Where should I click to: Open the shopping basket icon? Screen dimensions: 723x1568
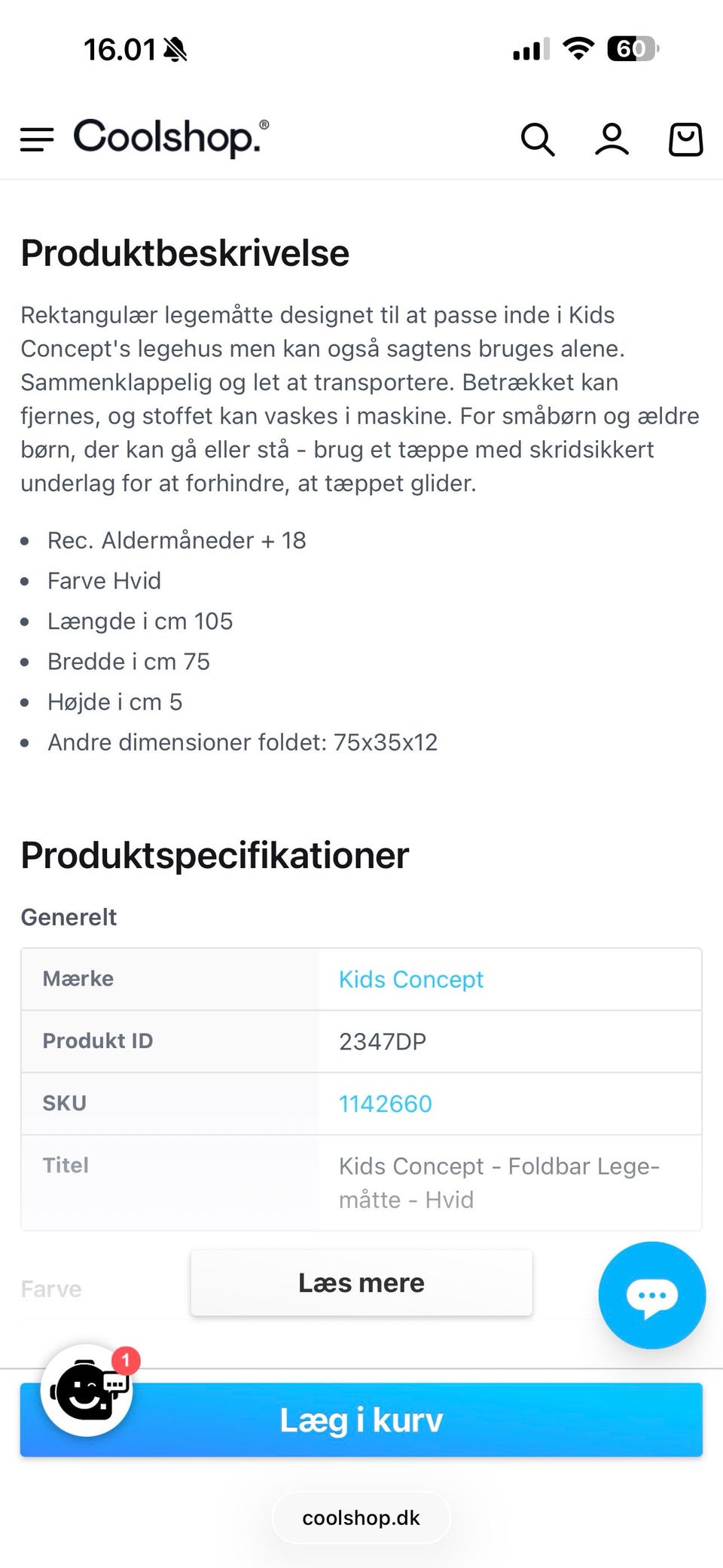(x=685, y=139)
